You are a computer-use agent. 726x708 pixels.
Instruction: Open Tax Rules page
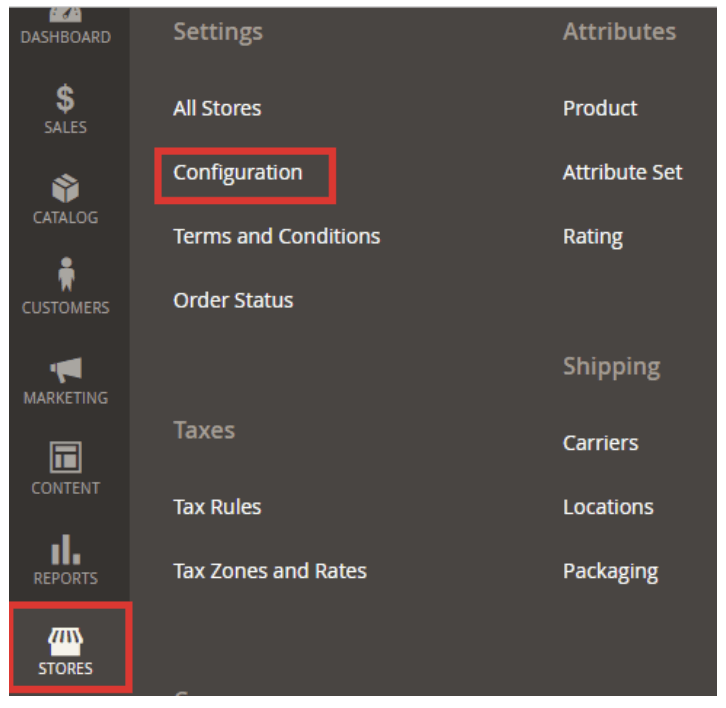click(217, 507)
